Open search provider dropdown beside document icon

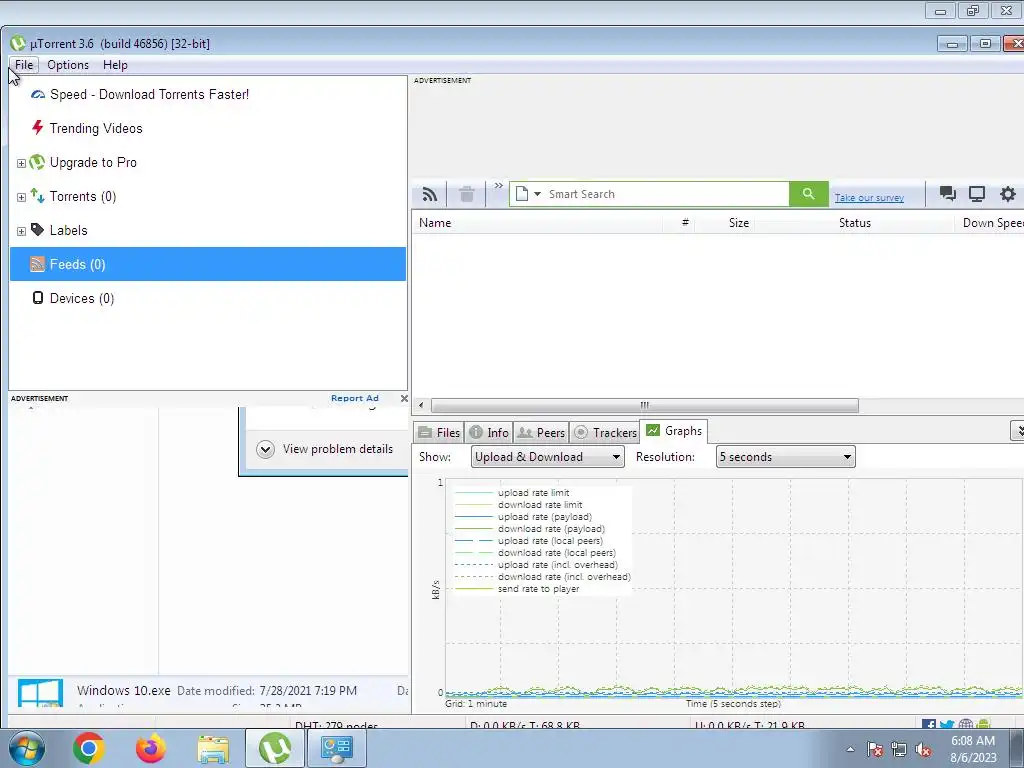(x=537, y=194)
